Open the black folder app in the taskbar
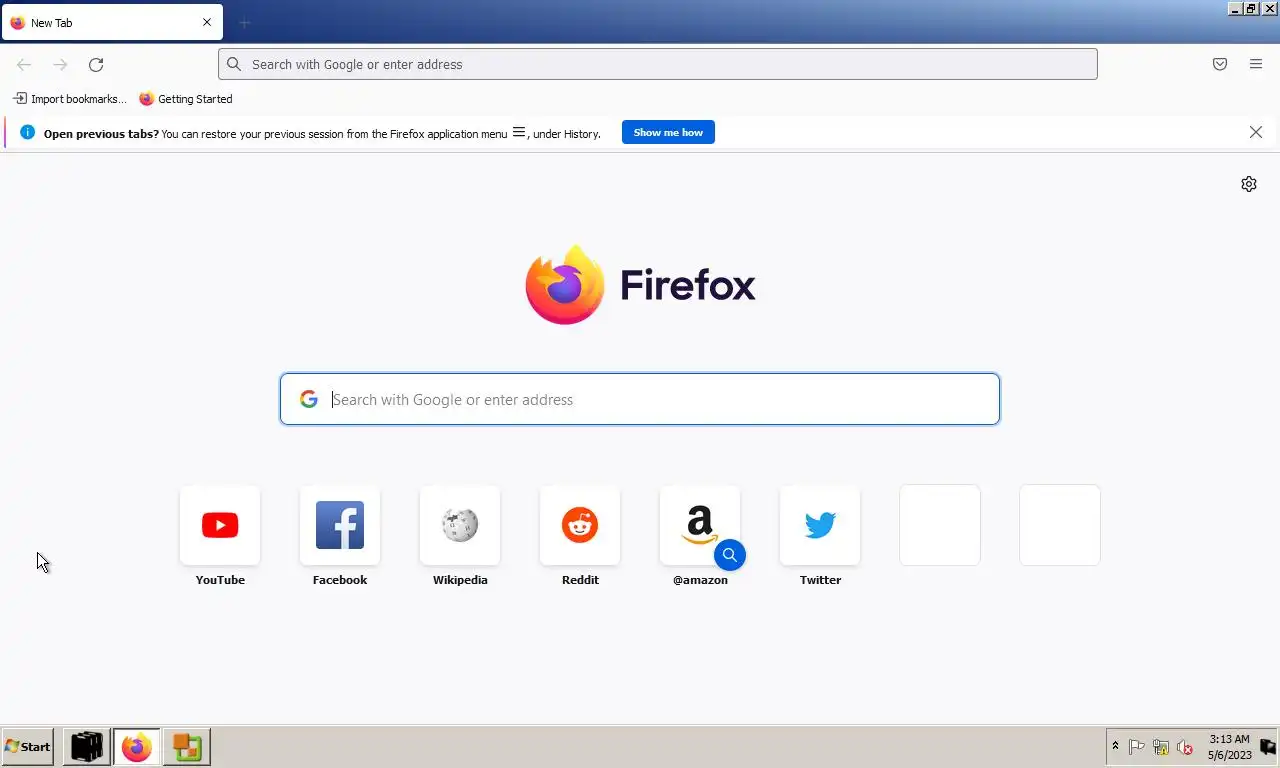This screenshot has width=1280, height=768. coord(87,747)
